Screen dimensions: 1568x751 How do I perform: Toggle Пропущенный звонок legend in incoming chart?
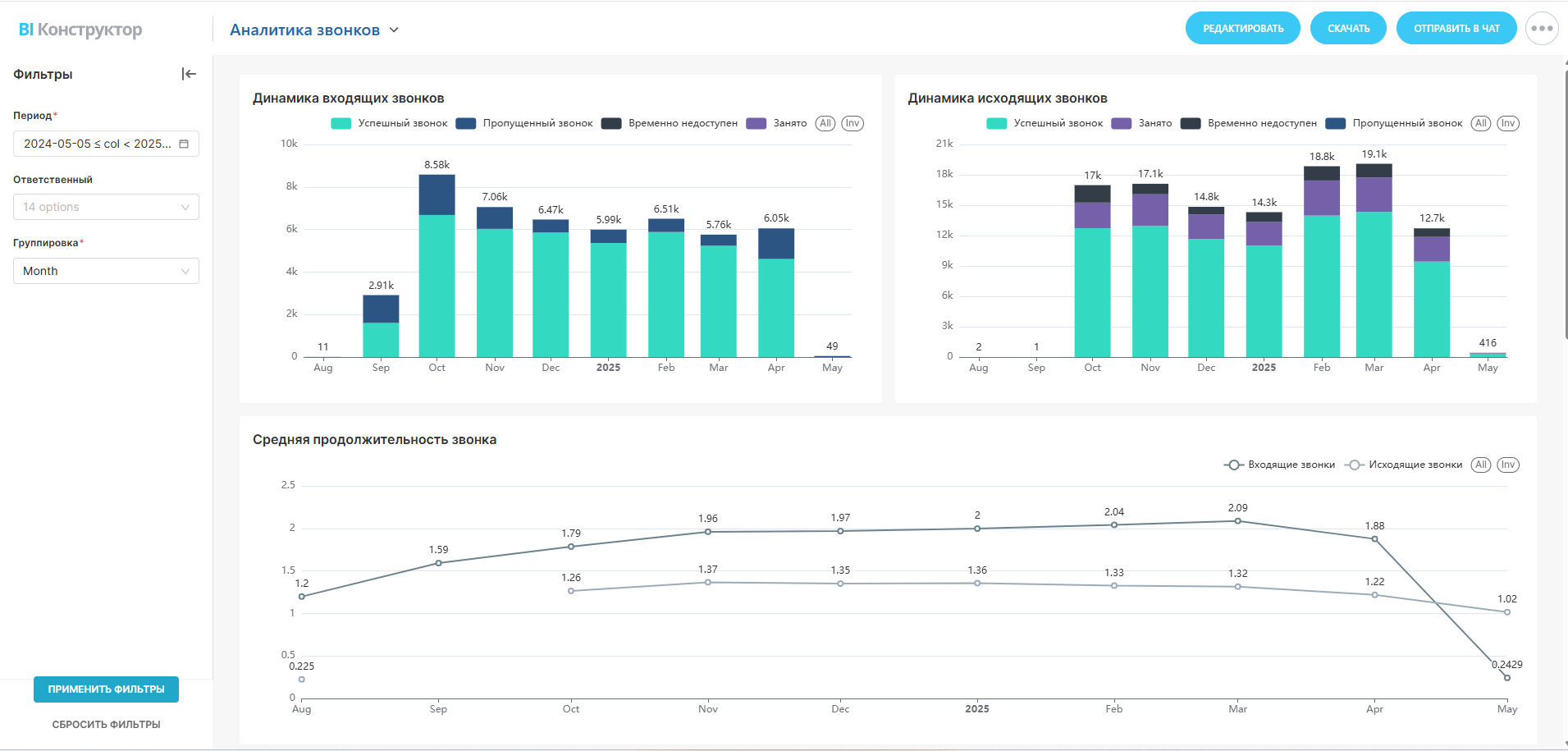click(x=524, y=123)
